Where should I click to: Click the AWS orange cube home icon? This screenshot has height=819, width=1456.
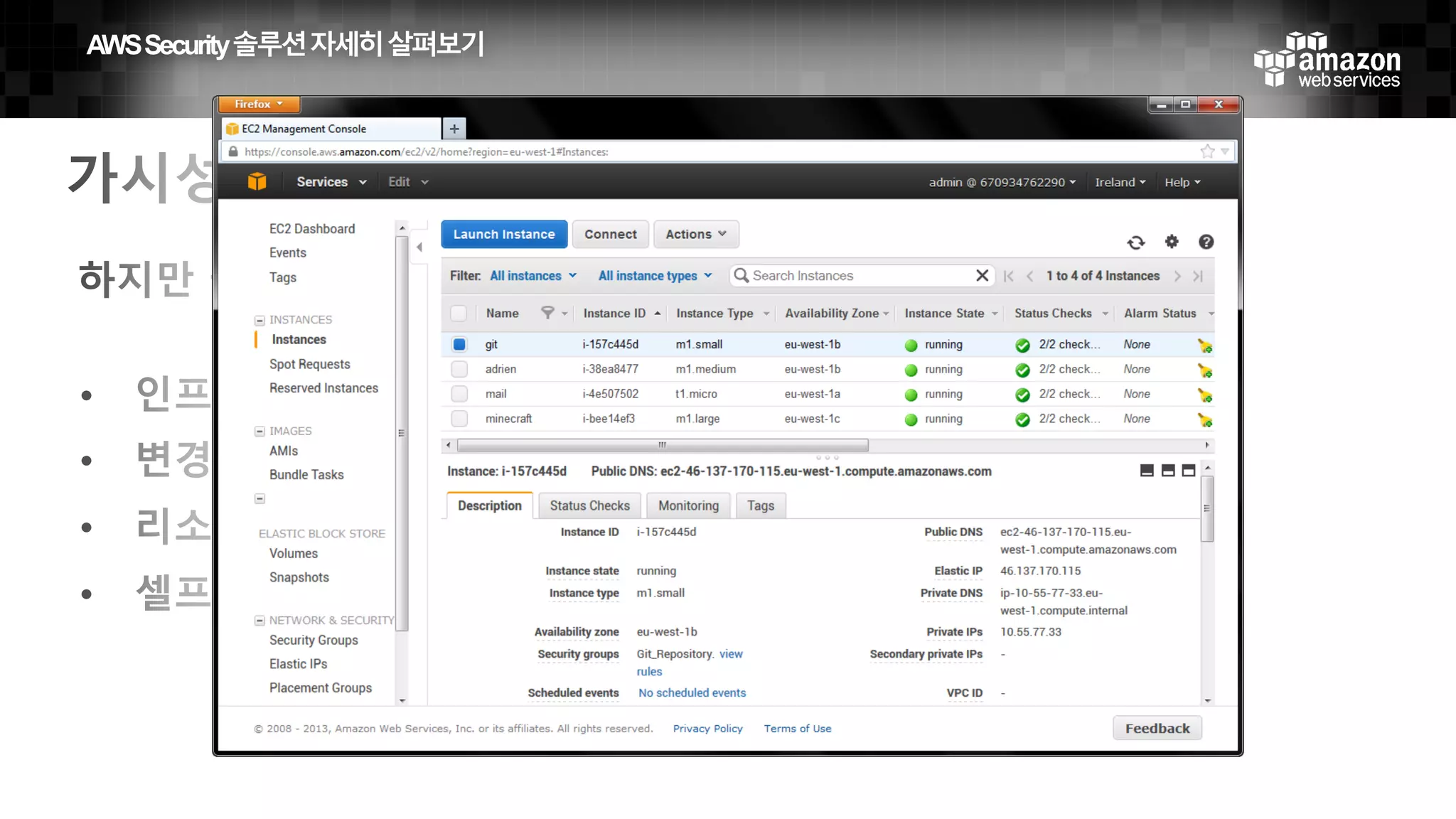coord(257,182)
